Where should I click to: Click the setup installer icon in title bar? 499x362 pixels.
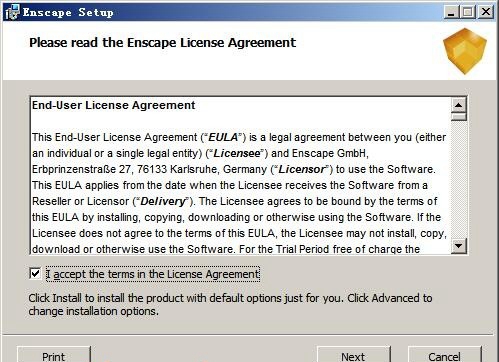(12, 12)
